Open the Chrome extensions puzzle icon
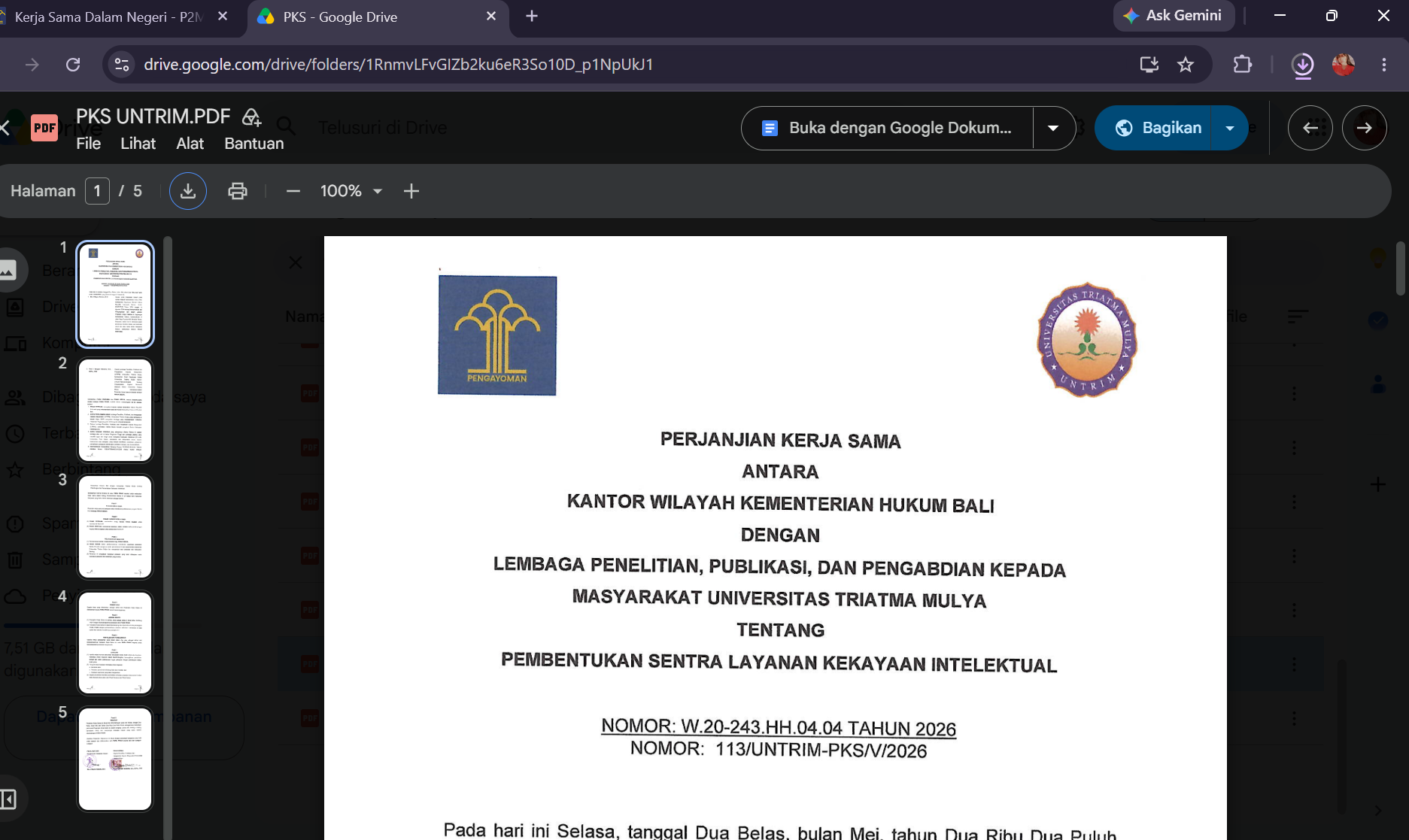This screenshot has width=1409, height=840. [1243, 65]
